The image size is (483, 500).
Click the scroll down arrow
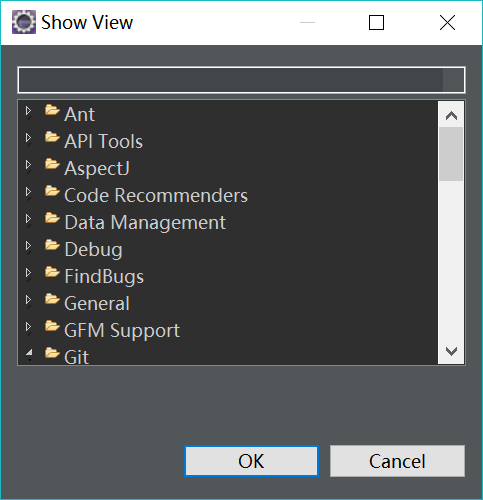coord(451,351)
